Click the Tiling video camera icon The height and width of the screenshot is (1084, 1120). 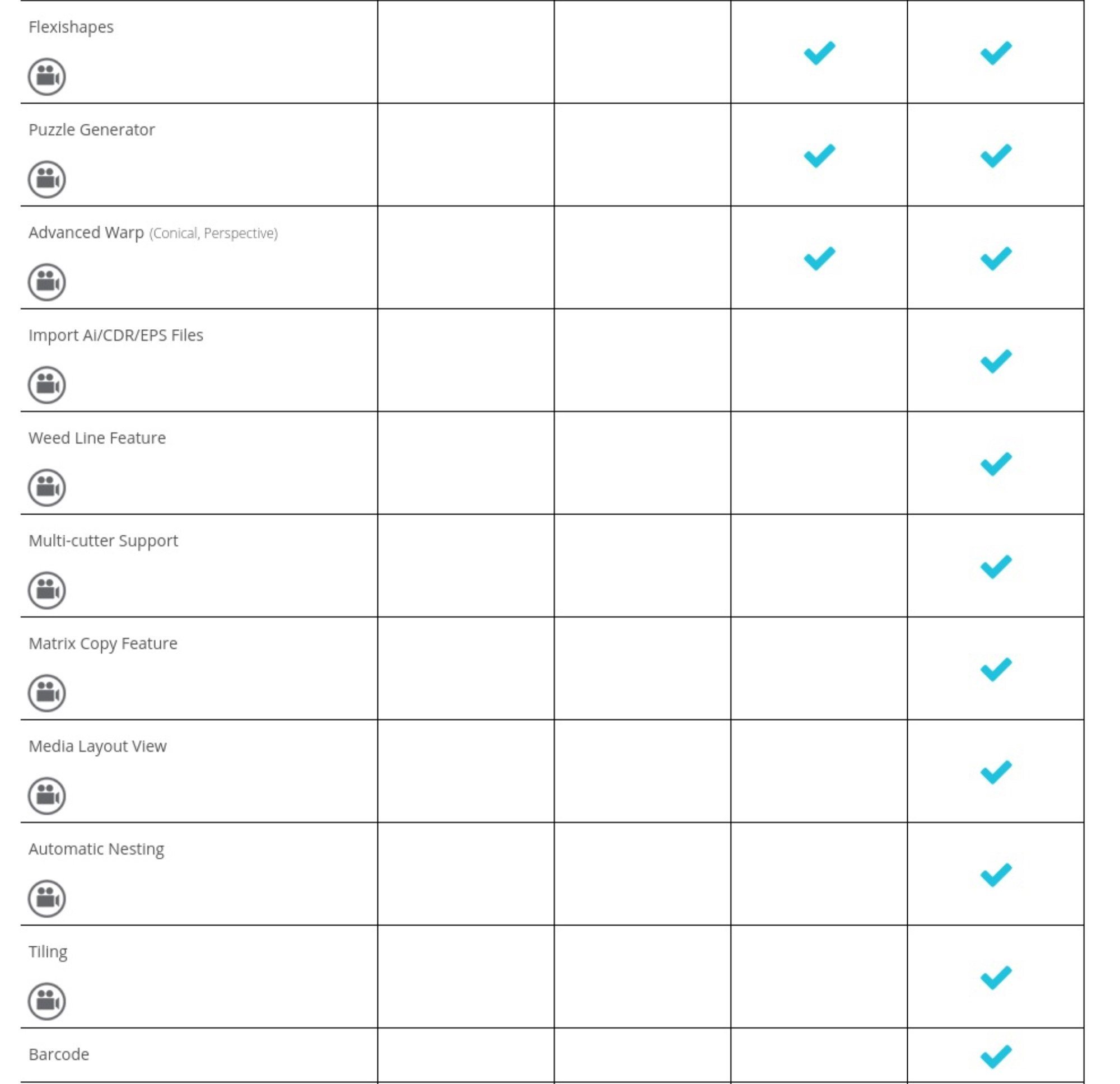click(x=47, y=1001)
